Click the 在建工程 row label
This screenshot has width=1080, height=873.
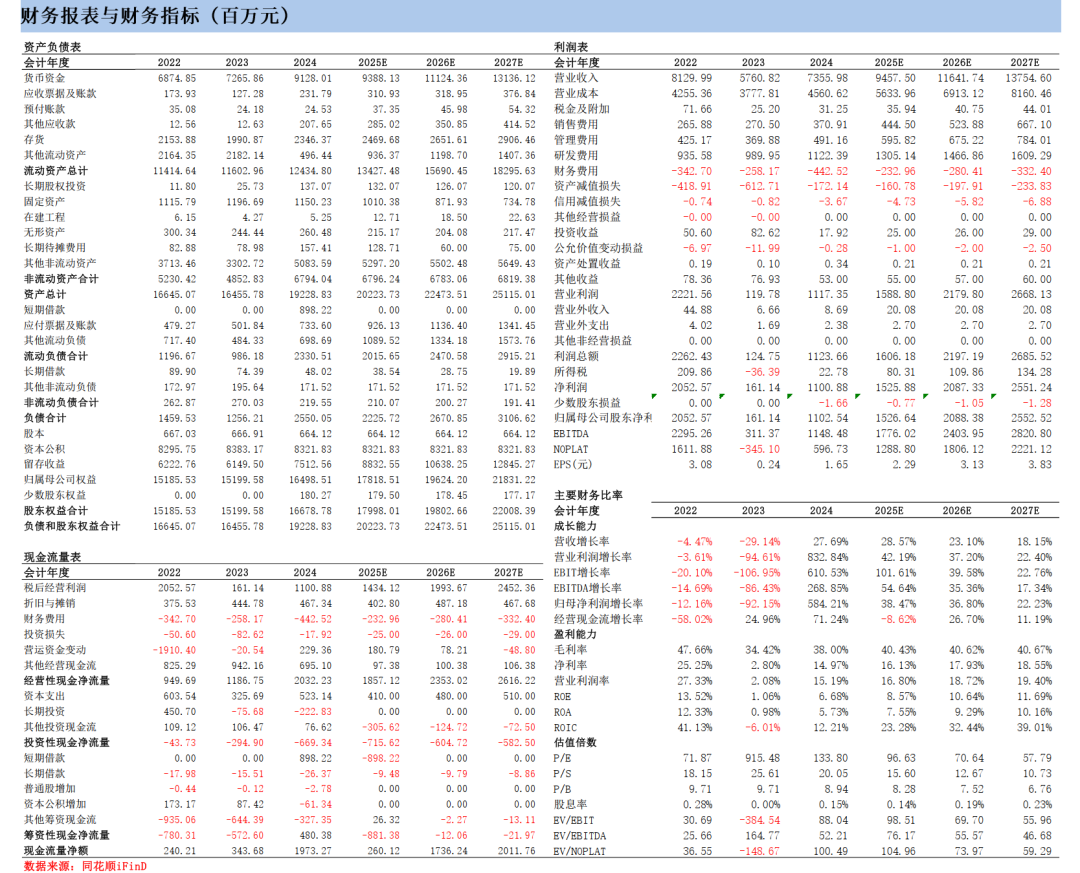pyautogui.click(x=44, y=217)
